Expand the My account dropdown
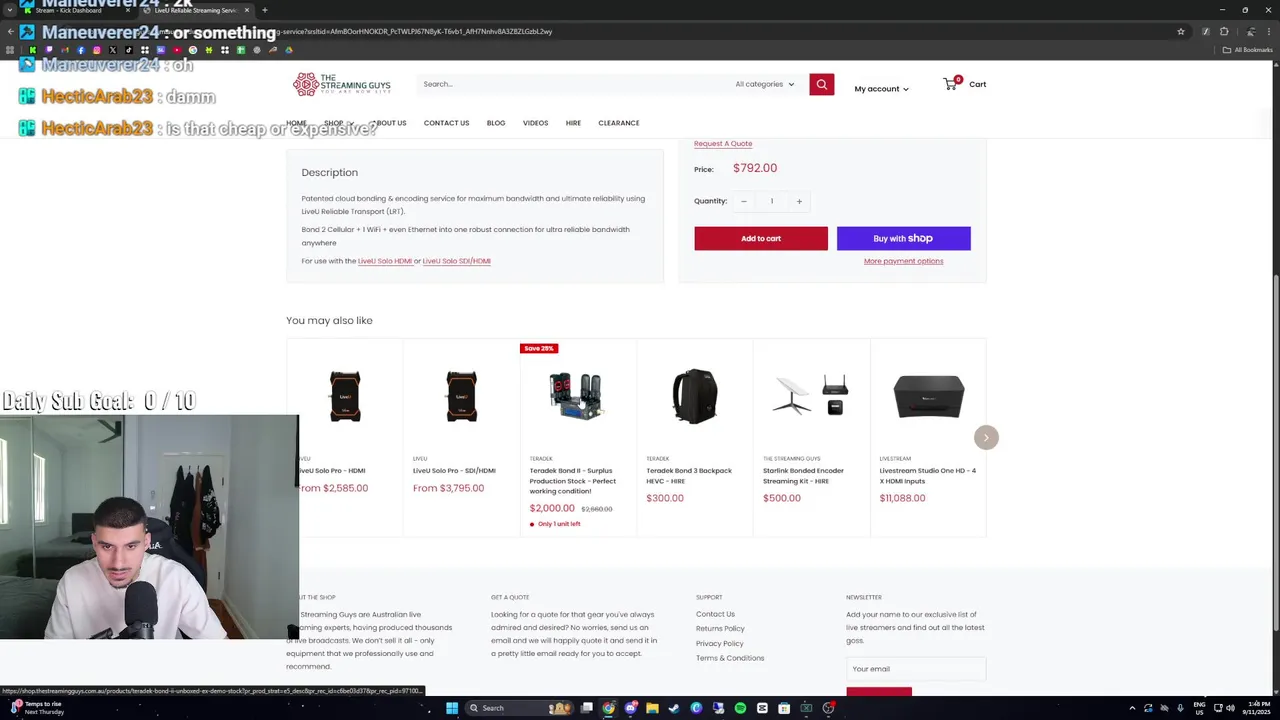Screen dimensions: 1280x720 tap(881, 89)
